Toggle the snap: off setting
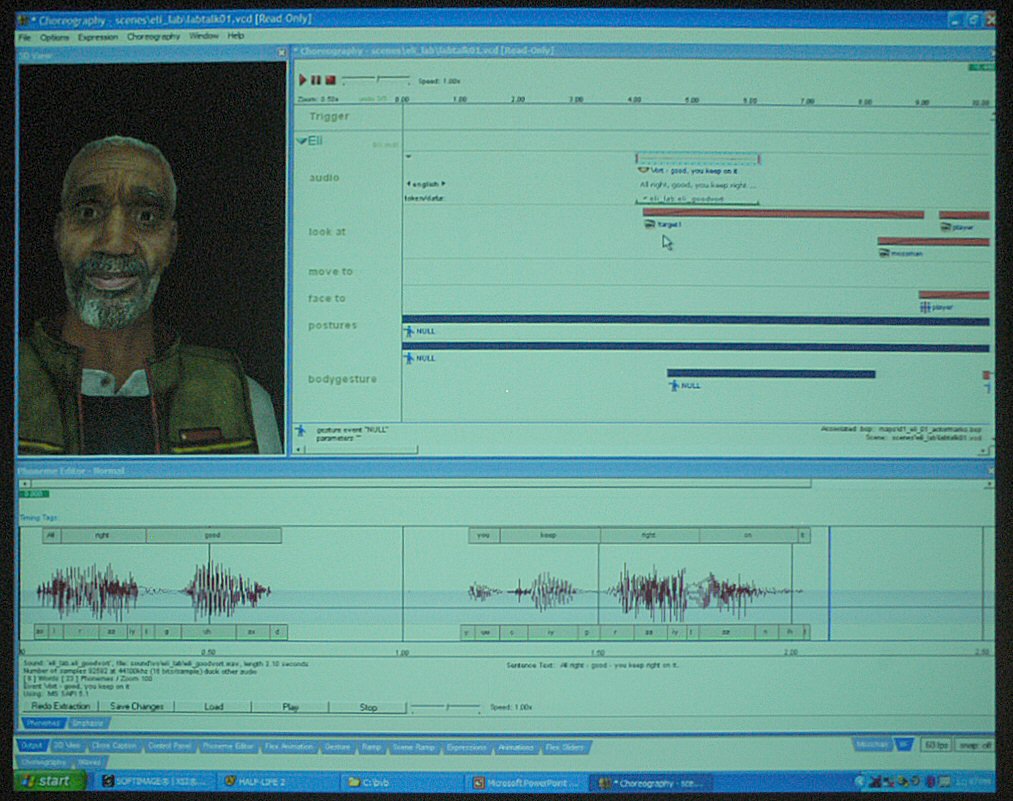The width and height of the screenshot is (1013, 801). click(x=973, y=745)
